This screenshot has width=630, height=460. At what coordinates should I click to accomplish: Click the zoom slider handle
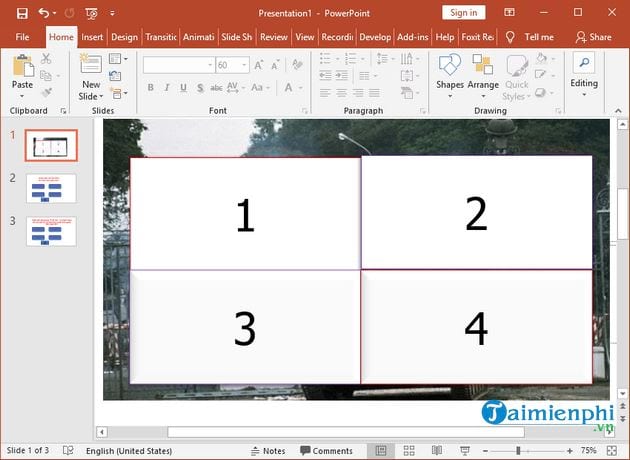click(x=518, y=451)
